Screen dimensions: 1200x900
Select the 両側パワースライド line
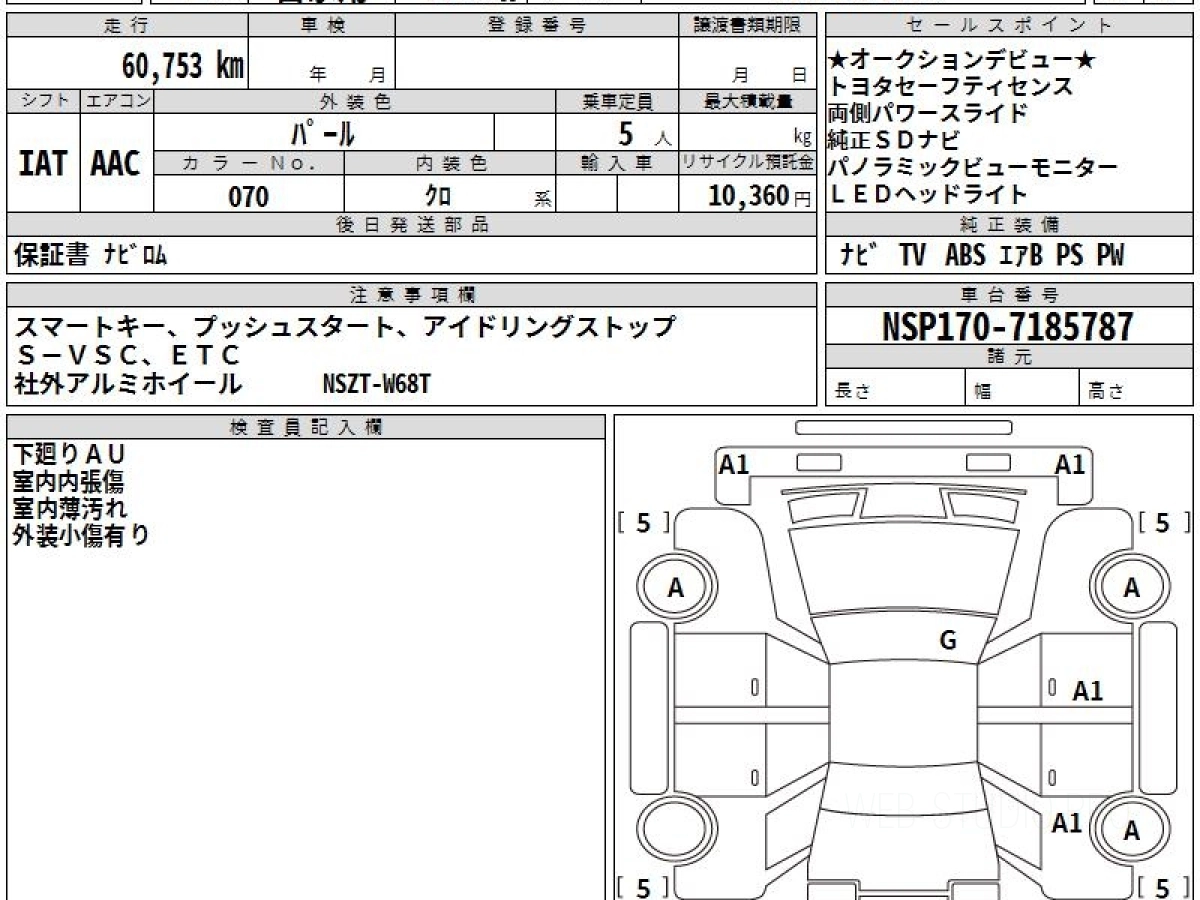pyautogui.click(x=927, y=113)
